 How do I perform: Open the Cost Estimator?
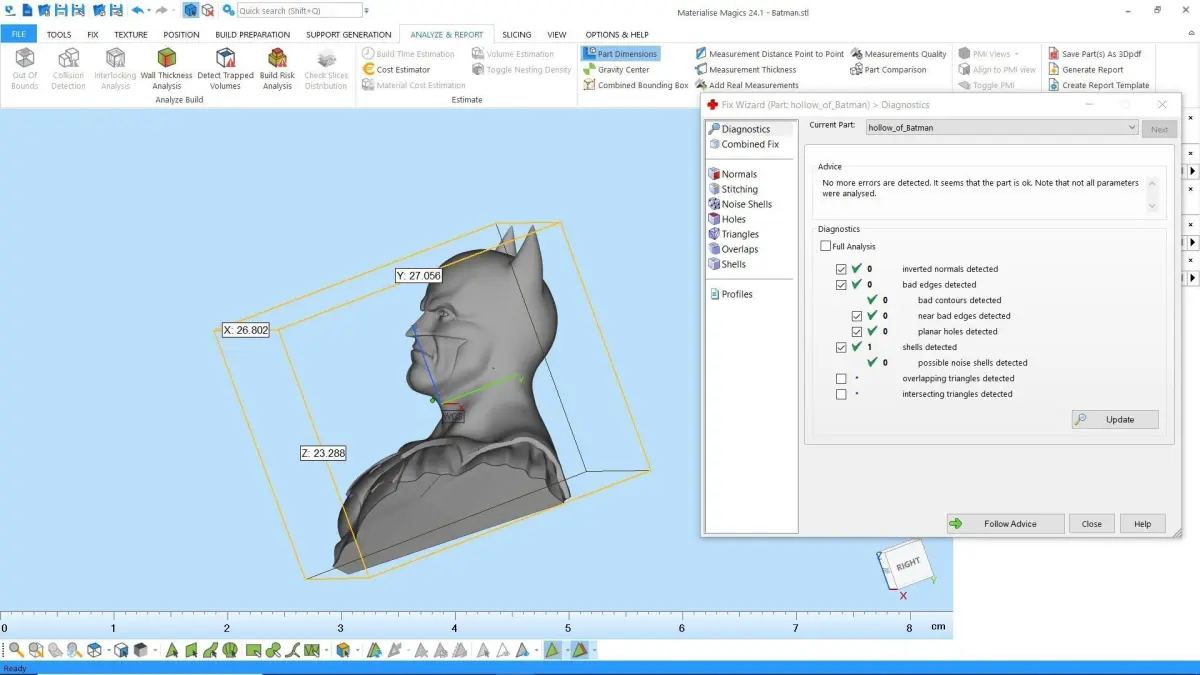(396, 70)
